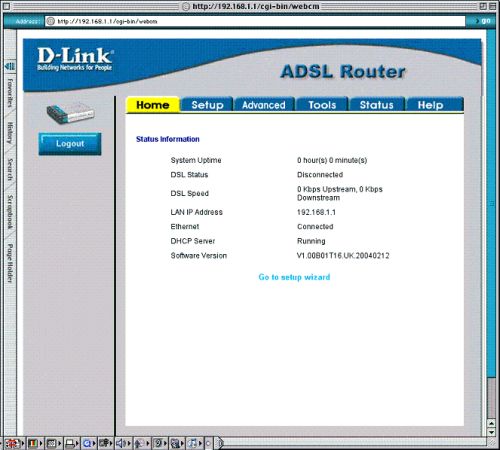Image resolution: width=500 pixels, height=450 pixels.
Task: Open the Advanced tab
Action: [x=264, y=105]
